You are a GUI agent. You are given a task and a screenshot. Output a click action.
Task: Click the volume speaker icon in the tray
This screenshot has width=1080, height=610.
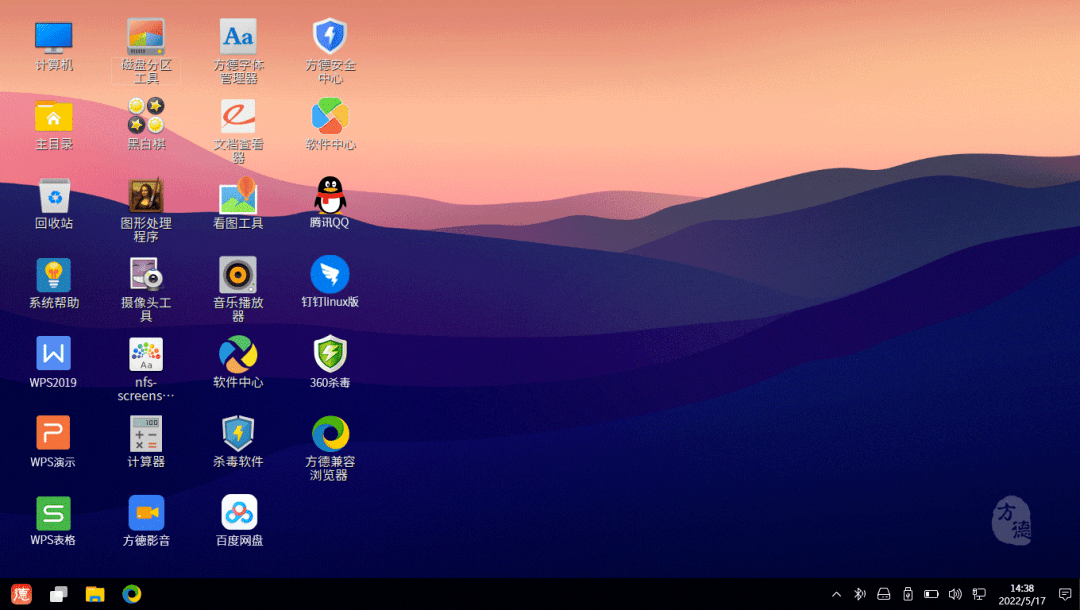coord(955,594)
